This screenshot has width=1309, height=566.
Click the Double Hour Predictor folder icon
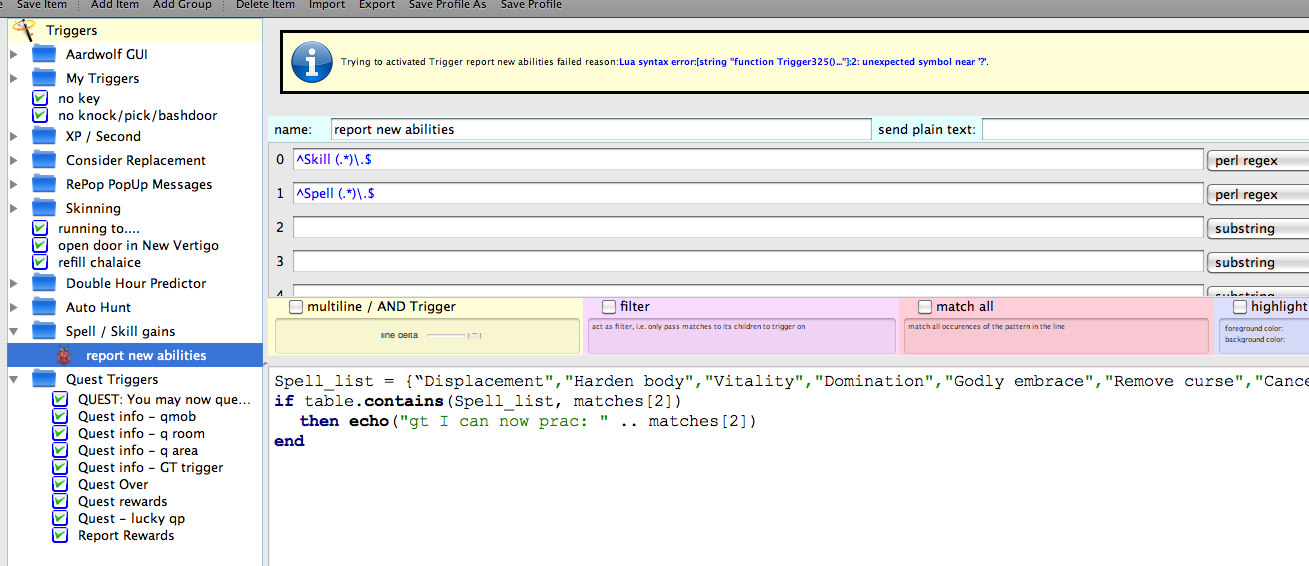click(x=44, y=283)
